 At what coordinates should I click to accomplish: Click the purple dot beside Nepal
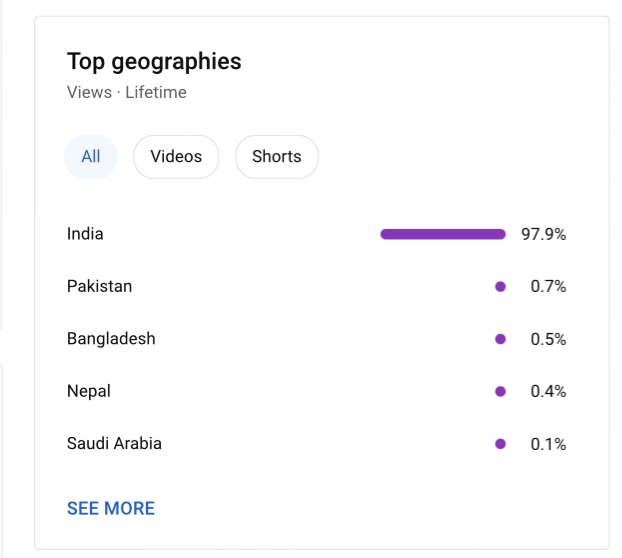coord(500,391)
